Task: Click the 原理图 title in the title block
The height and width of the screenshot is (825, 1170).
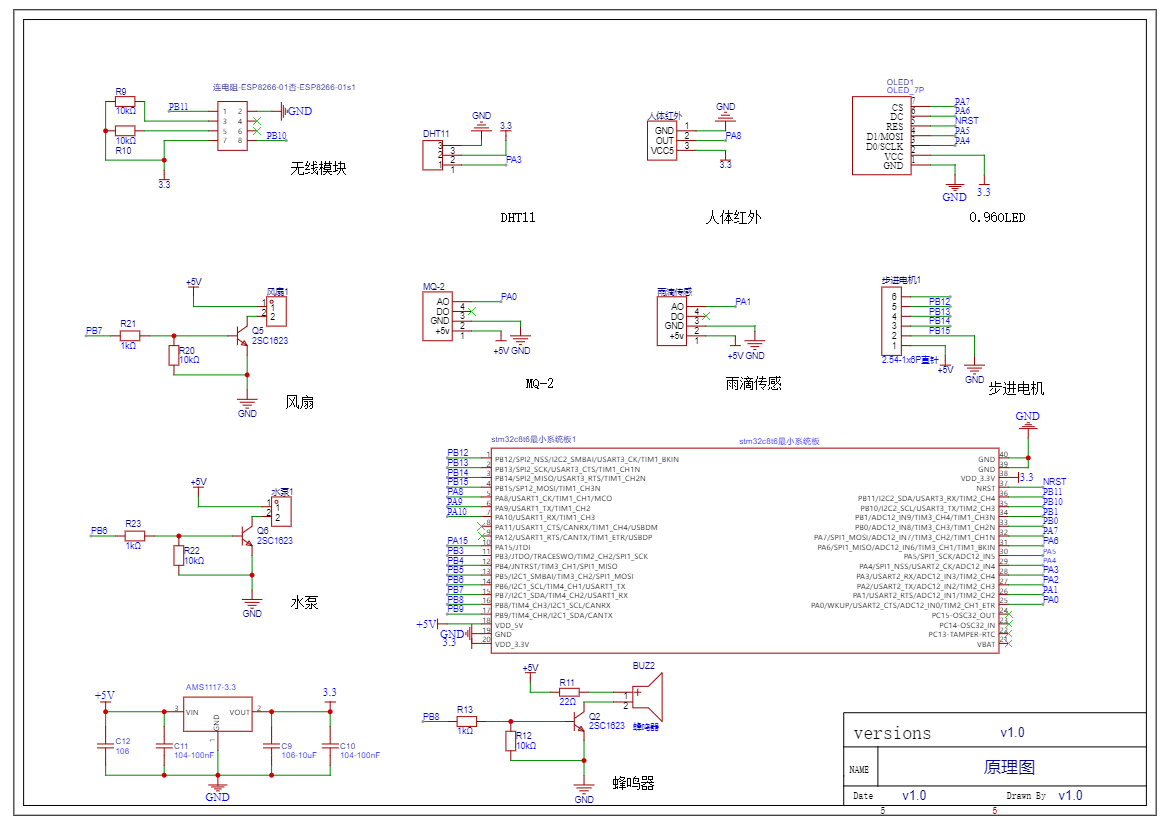Action: click(1009, 768)
